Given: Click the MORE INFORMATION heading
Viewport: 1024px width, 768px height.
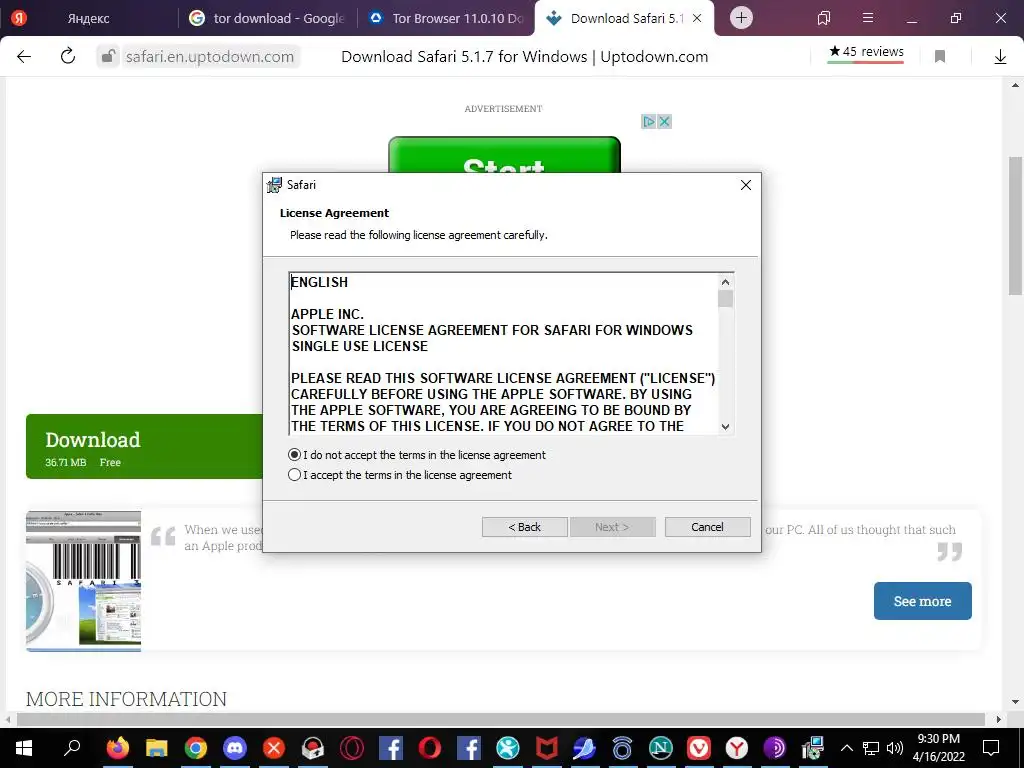Looking at the screenshot, I should pos(126,699).
